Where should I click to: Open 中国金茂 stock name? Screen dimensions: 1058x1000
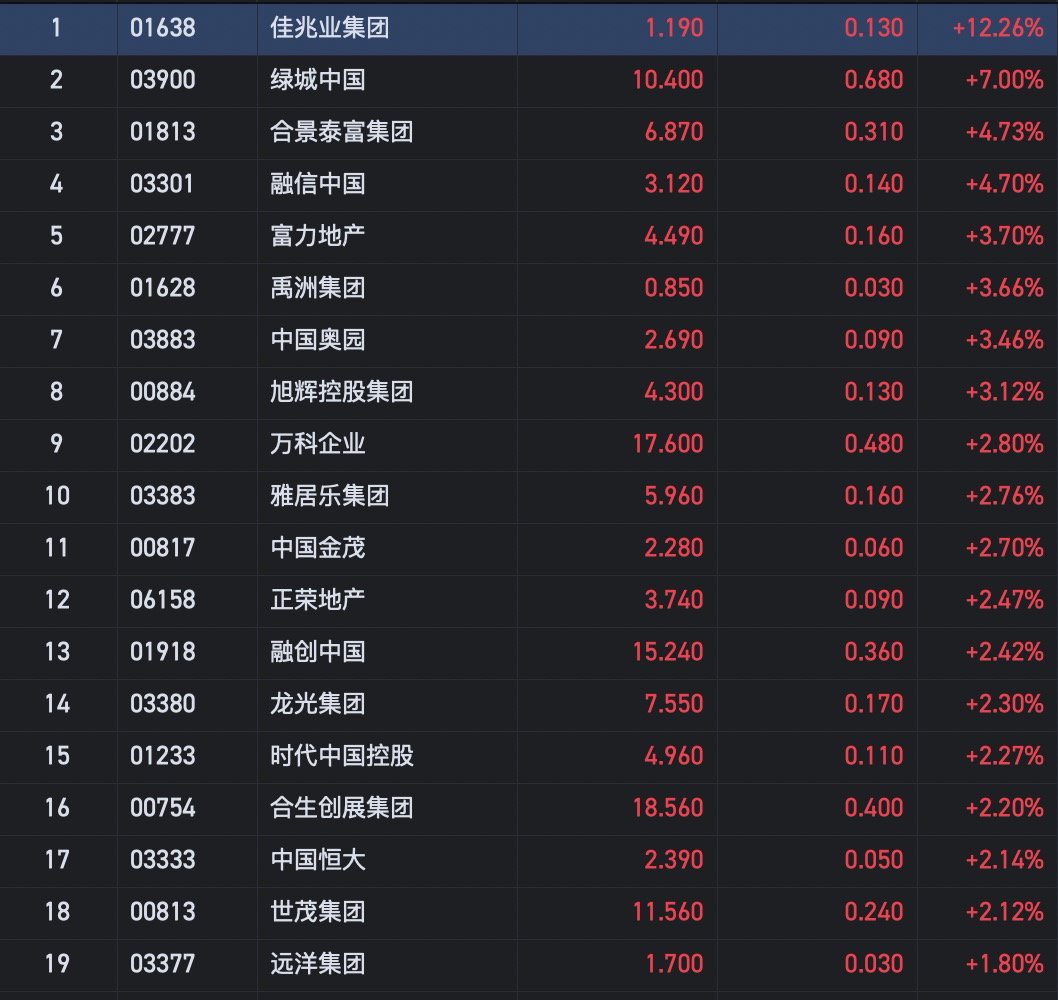tap(317, 548)
